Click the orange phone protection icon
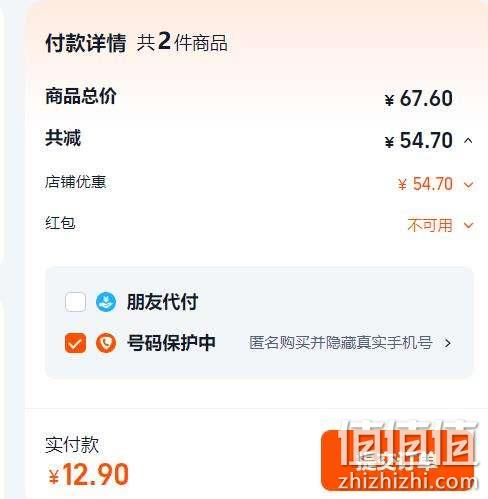The image size is (488, 499). pyautogui.click(x=106, y=343)
